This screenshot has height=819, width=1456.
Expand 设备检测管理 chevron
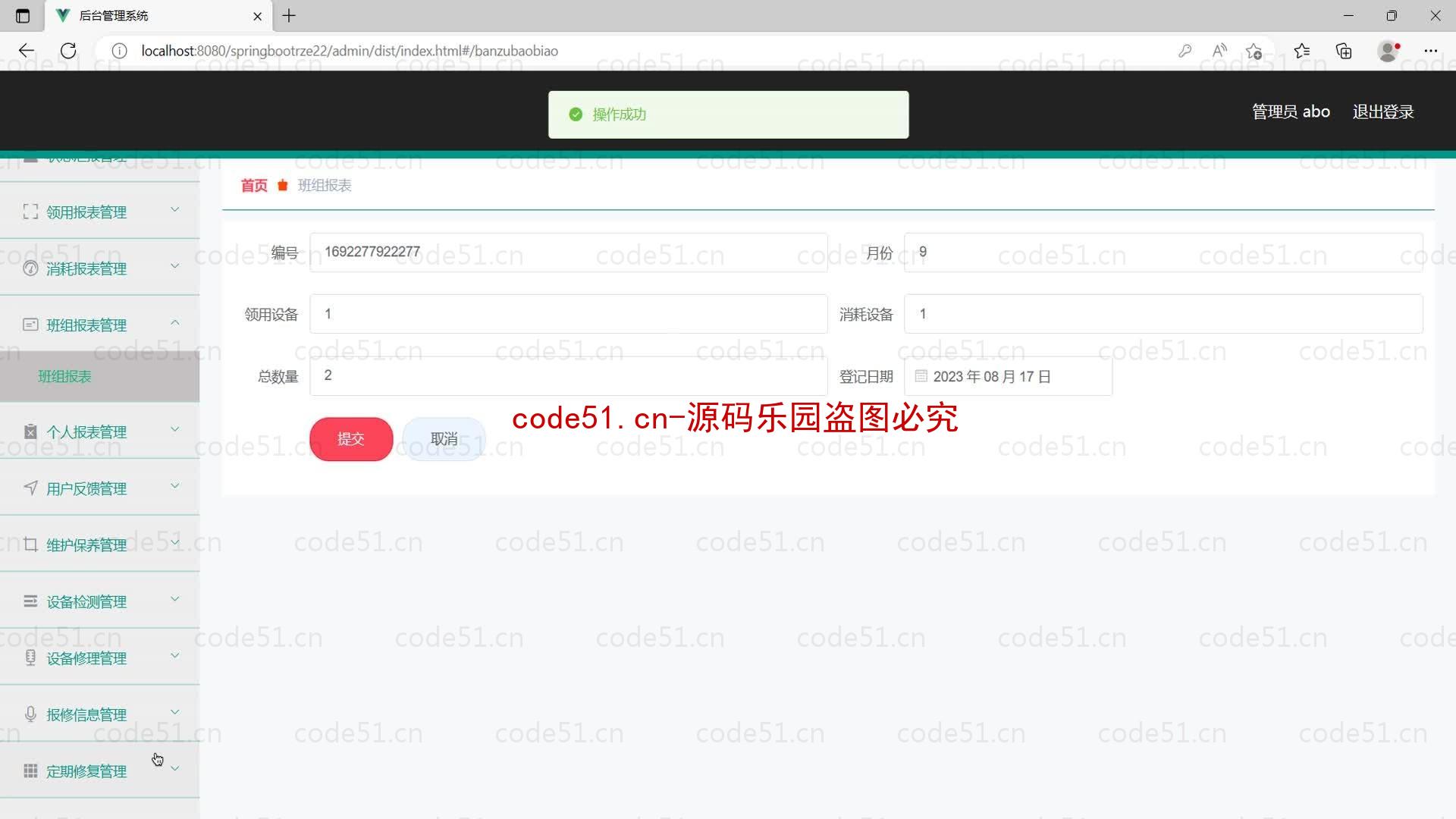point(175,599)
